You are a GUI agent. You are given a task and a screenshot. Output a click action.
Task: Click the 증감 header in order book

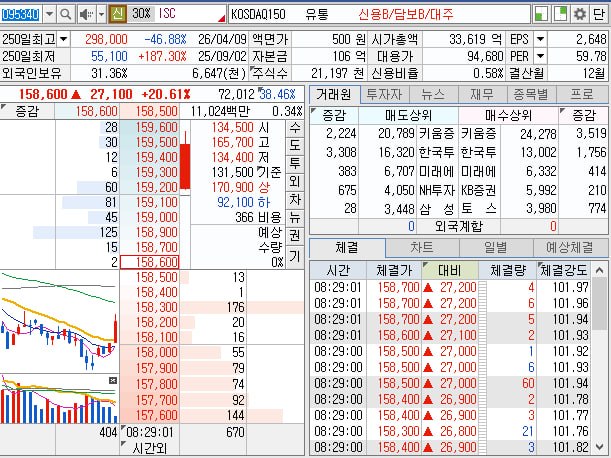point(27,111)
